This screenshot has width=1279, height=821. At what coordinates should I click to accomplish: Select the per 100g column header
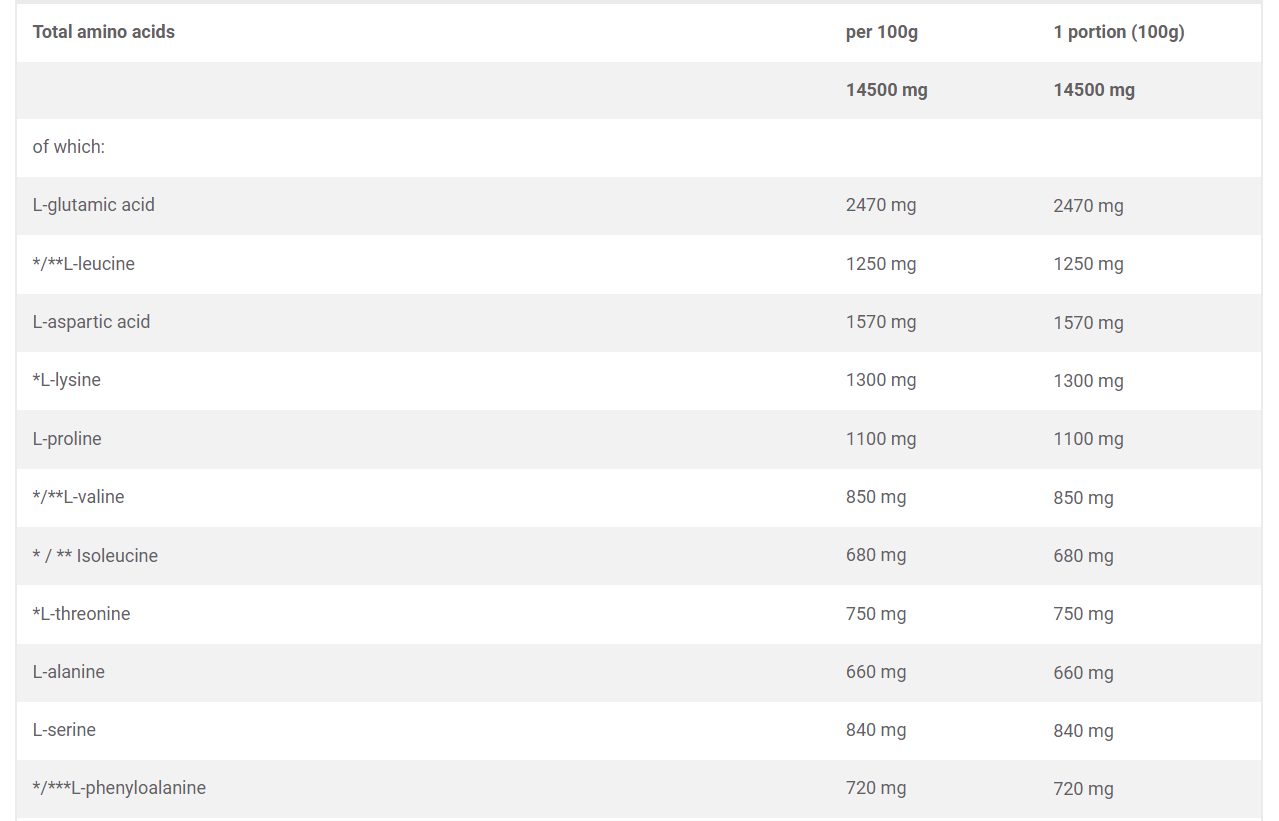881,32
